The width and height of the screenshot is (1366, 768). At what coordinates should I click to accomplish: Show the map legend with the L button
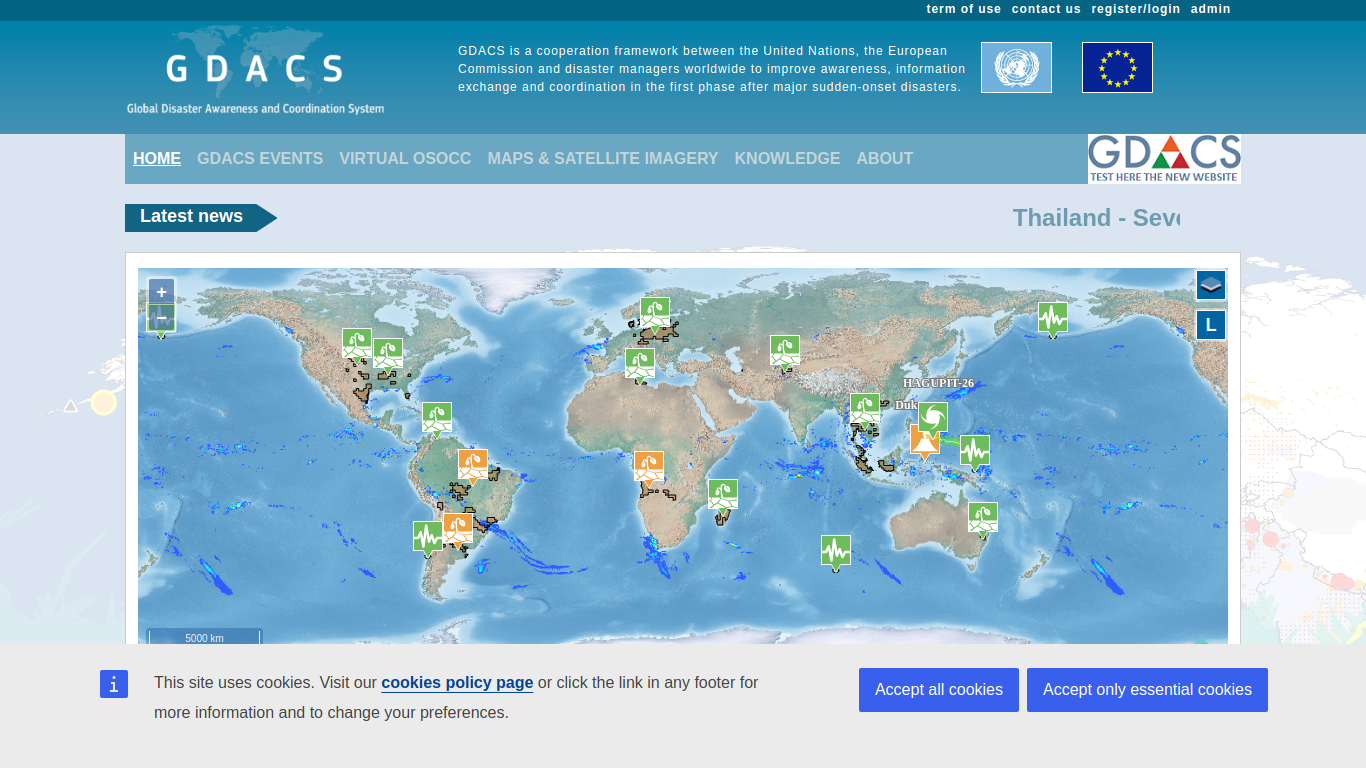1211,325
